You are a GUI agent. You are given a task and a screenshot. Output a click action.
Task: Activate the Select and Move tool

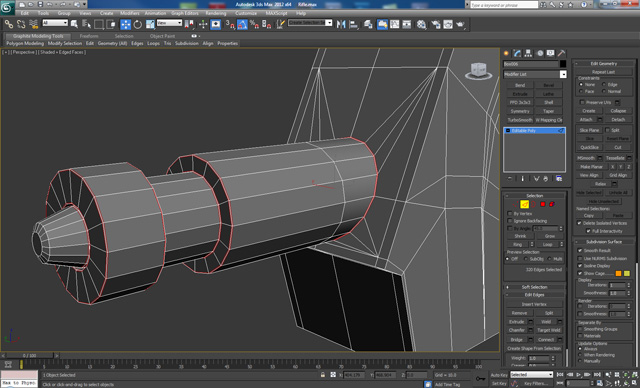point(125,24)
